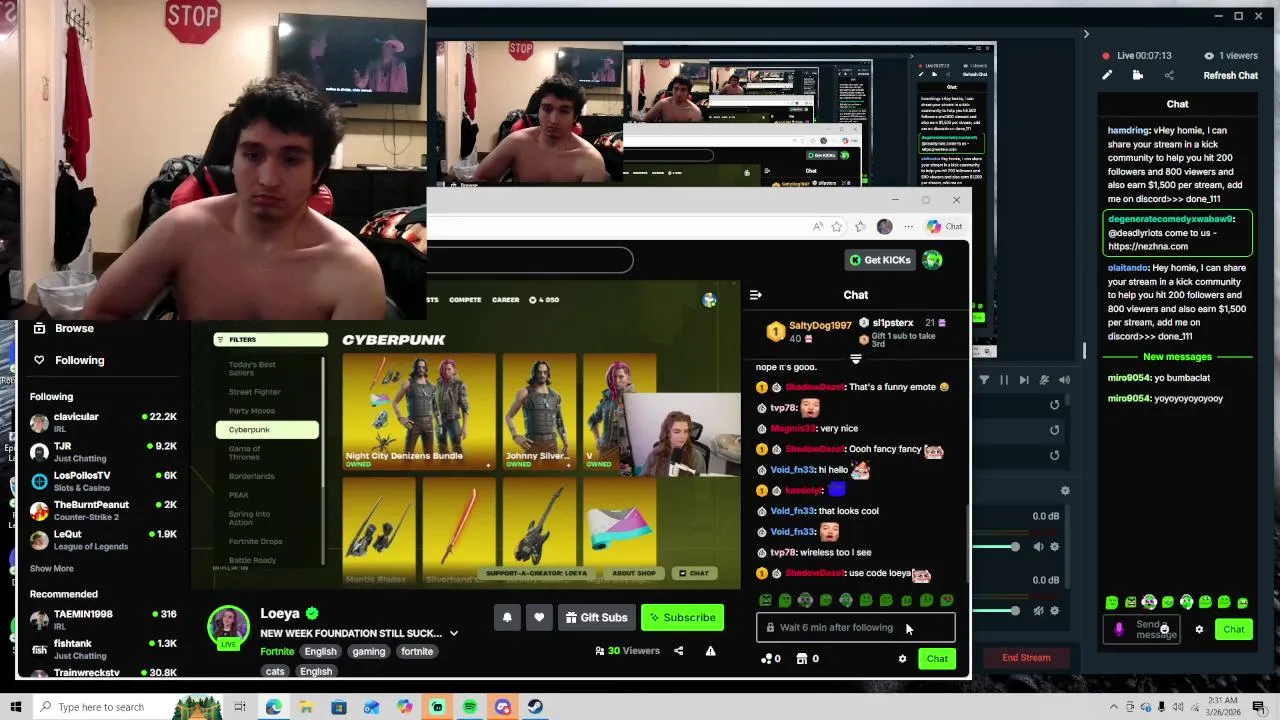This screenshot has height=720, width=1280.
Task: Click the edit pencil icon in dashboard
Action: point(1107,75)
